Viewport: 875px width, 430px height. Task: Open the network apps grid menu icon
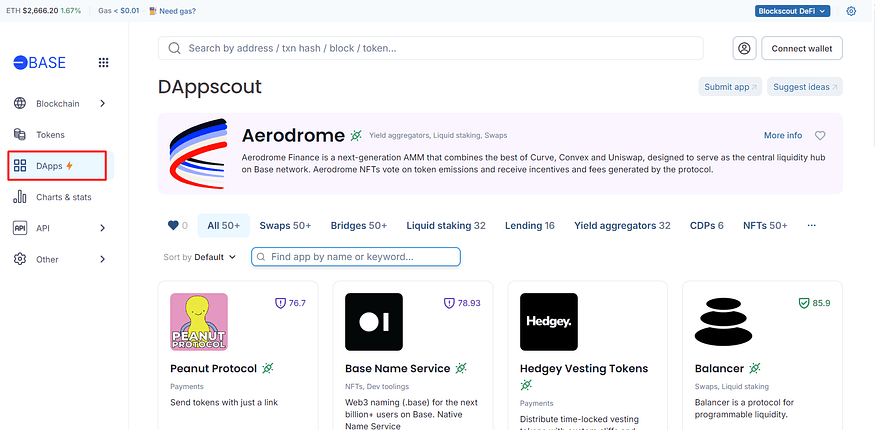(x=103, y=62)
